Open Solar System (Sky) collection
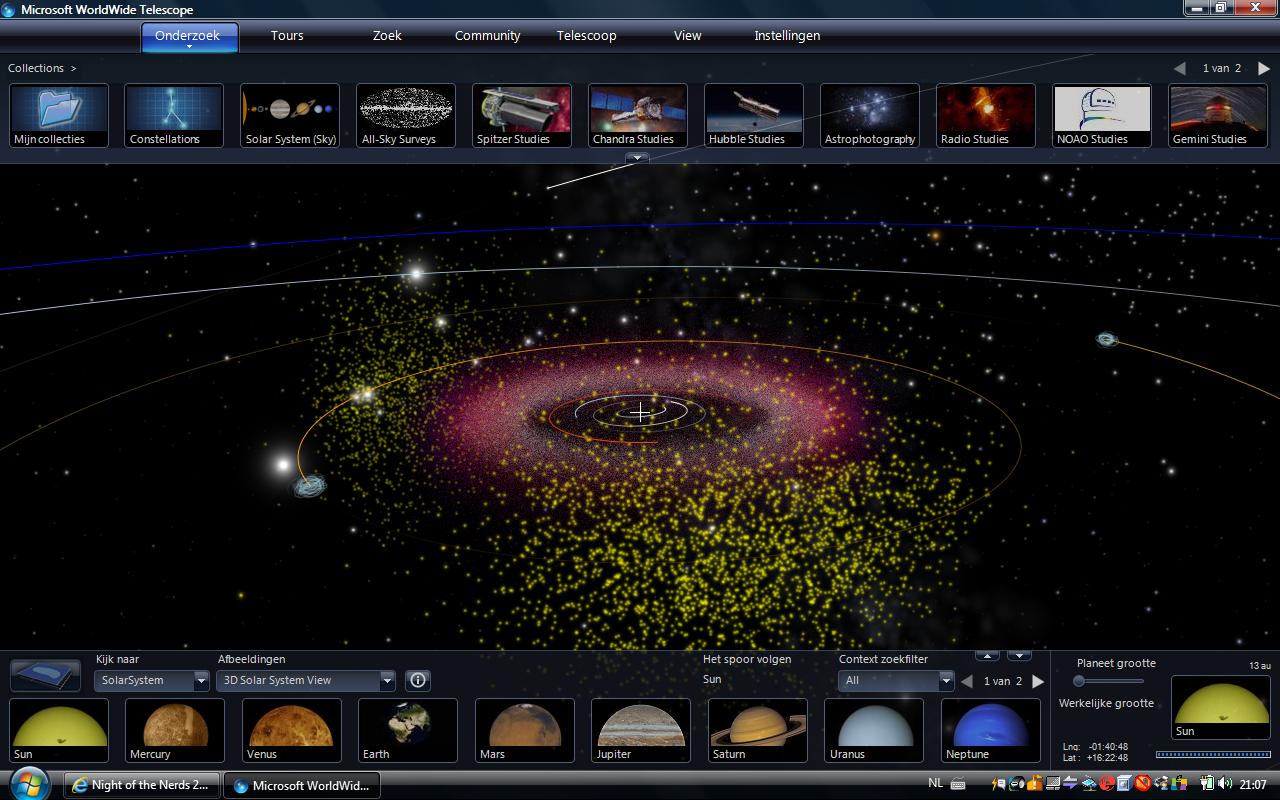 tap(290, 116)
